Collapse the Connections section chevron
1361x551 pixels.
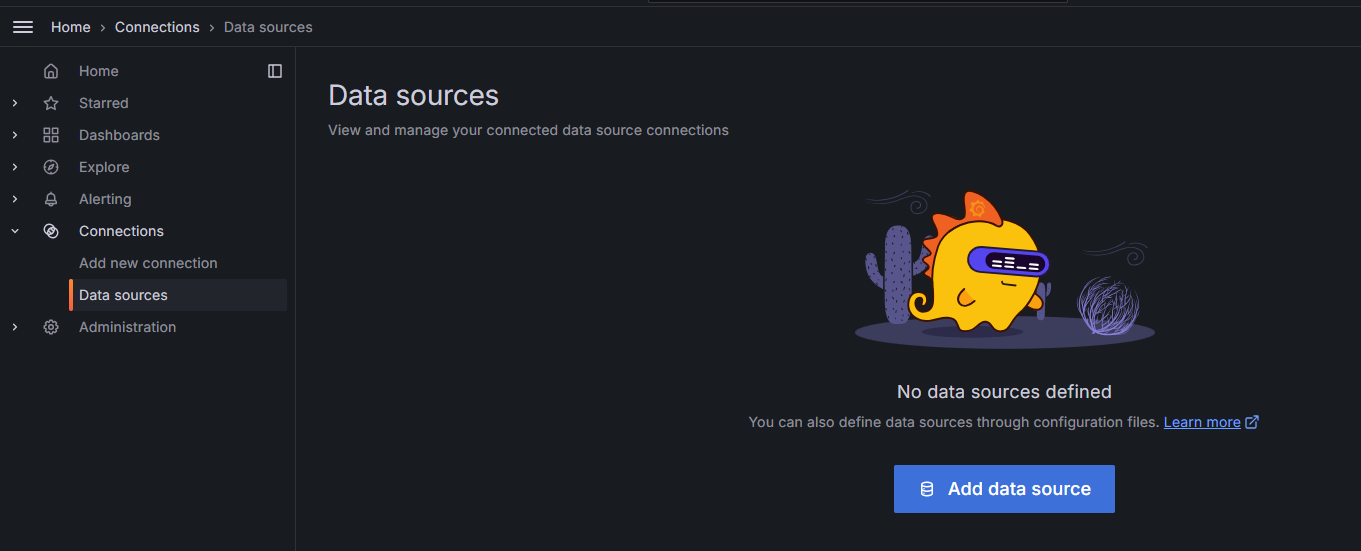coord(15,231)
